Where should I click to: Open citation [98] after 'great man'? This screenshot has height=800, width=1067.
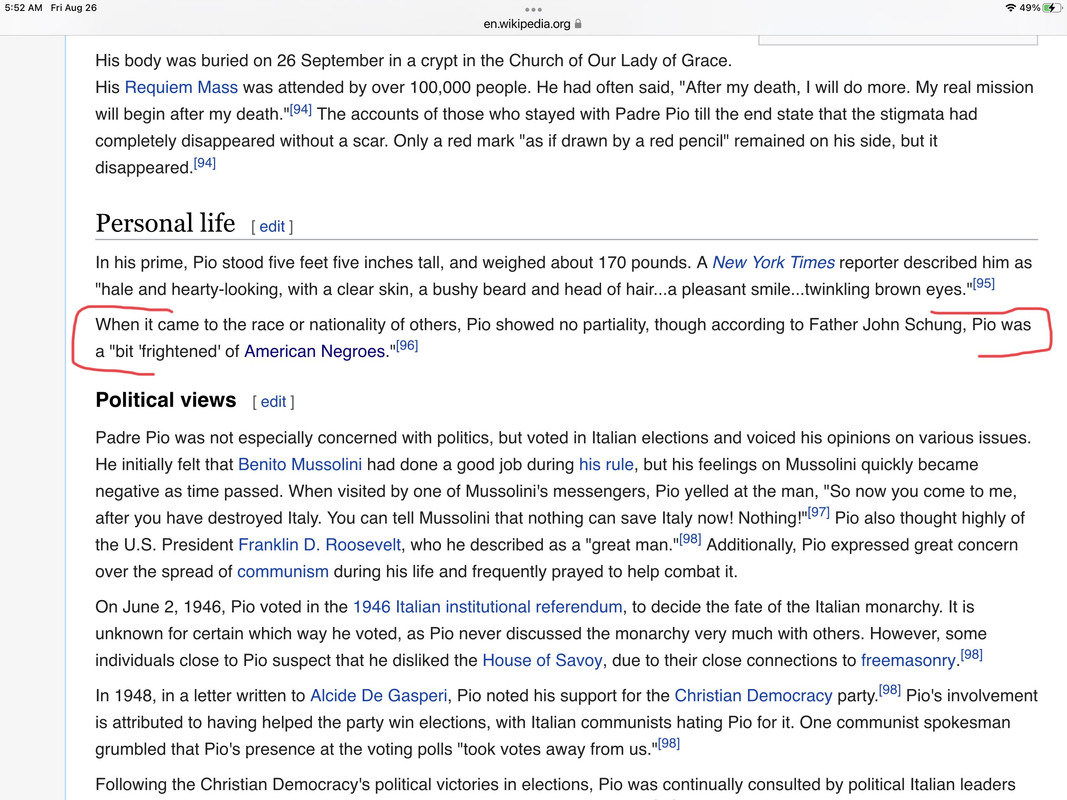coord(689,539)
